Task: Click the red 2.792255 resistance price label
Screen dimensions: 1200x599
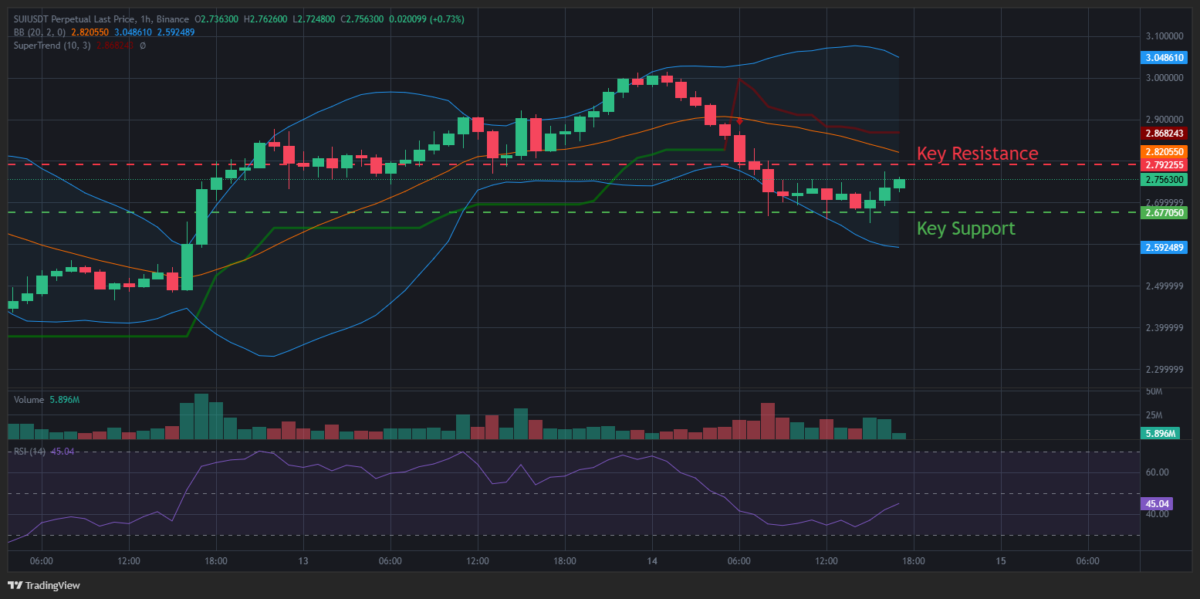Action: [1163, 165]
